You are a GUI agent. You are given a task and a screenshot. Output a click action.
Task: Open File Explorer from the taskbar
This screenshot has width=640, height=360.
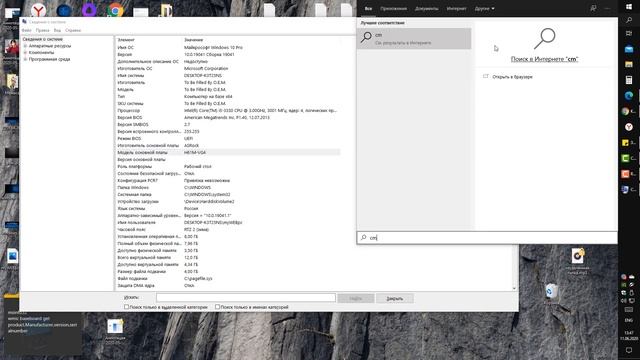click(x=629, y=64)
